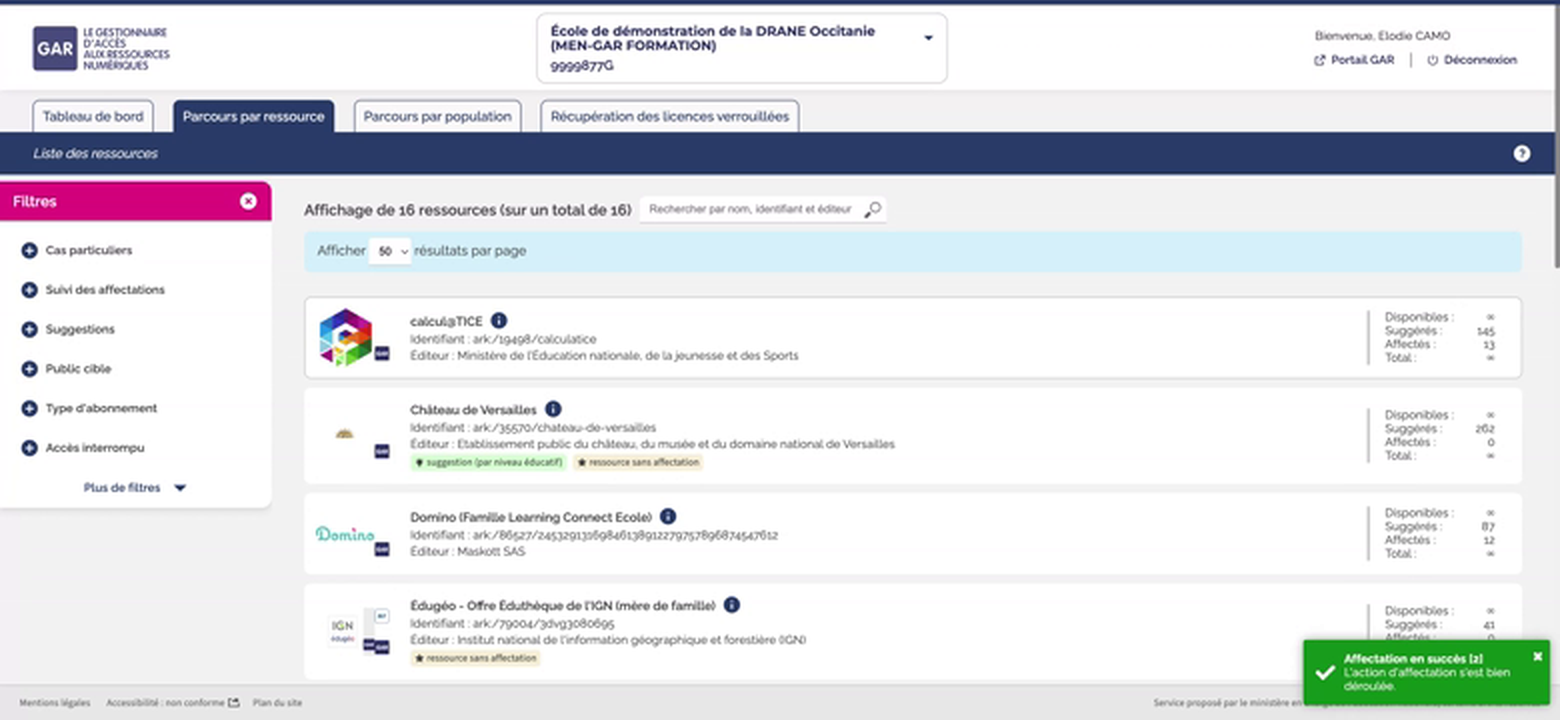Screen dimensions: 1560x720
Task: Select the 'Parcours par ressource' tab
Action: point(253,116)
